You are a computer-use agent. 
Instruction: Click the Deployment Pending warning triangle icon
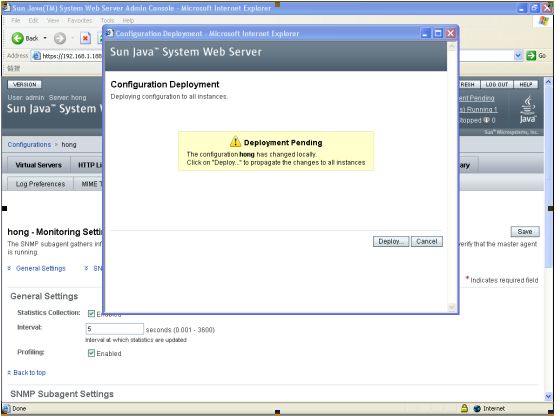(x=235, y=141)
